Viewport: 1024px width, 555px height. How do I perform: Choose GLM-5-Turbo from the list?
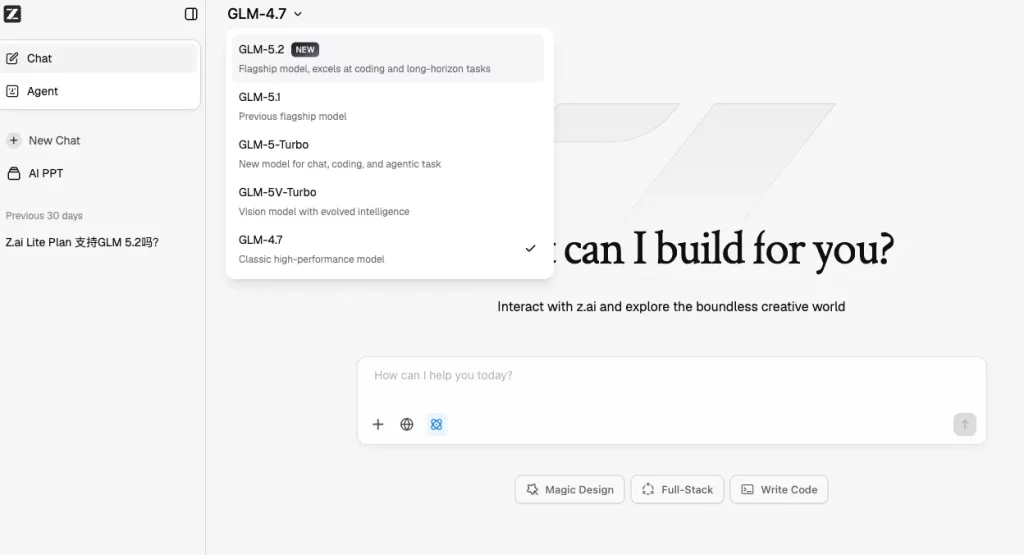pos(388,153)
